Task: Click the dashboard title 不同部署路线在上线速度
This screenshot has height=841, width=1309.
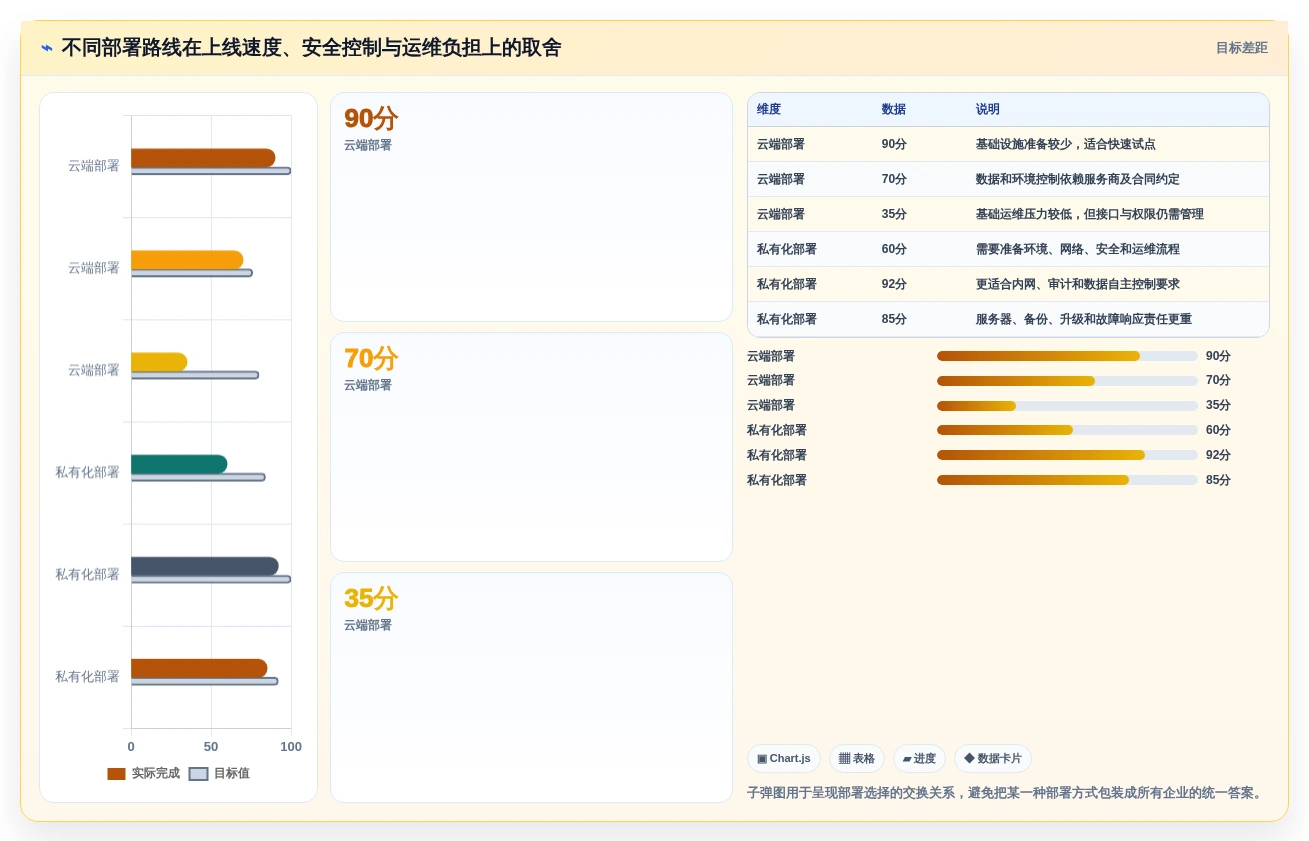Action: [x=311, y=48]
